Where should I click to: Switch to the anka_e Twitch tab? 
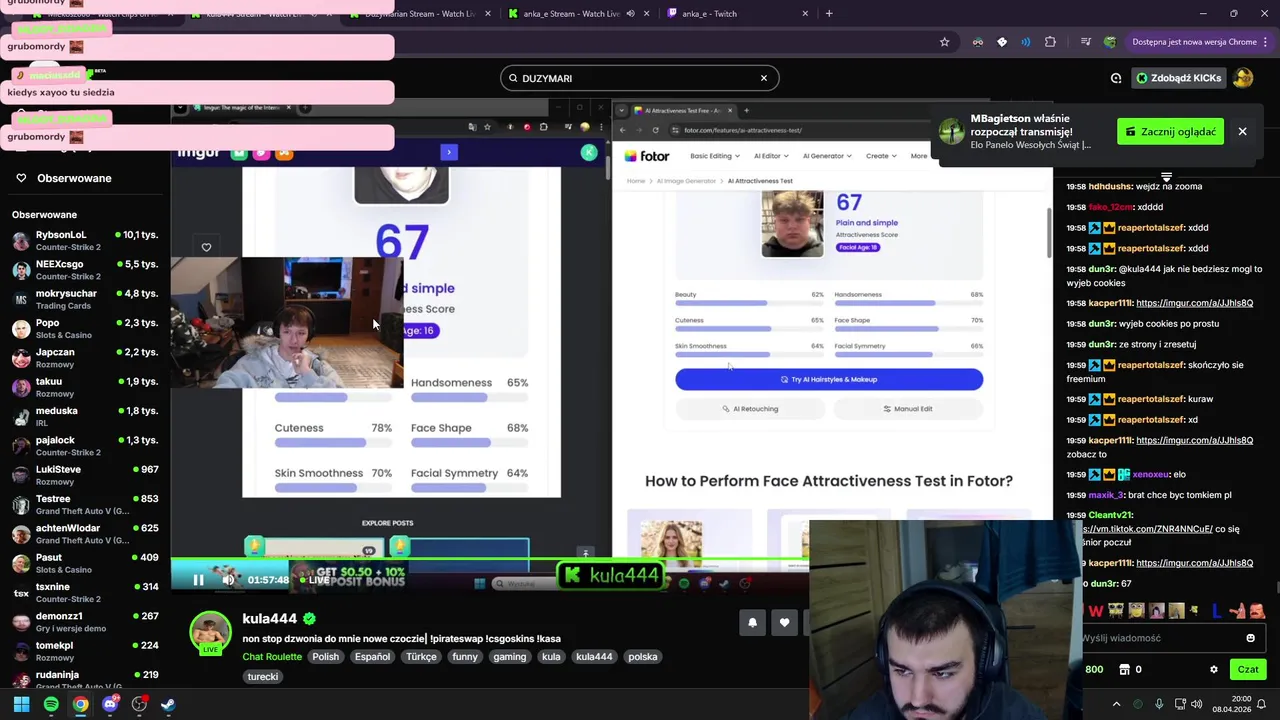coord(738,14)
